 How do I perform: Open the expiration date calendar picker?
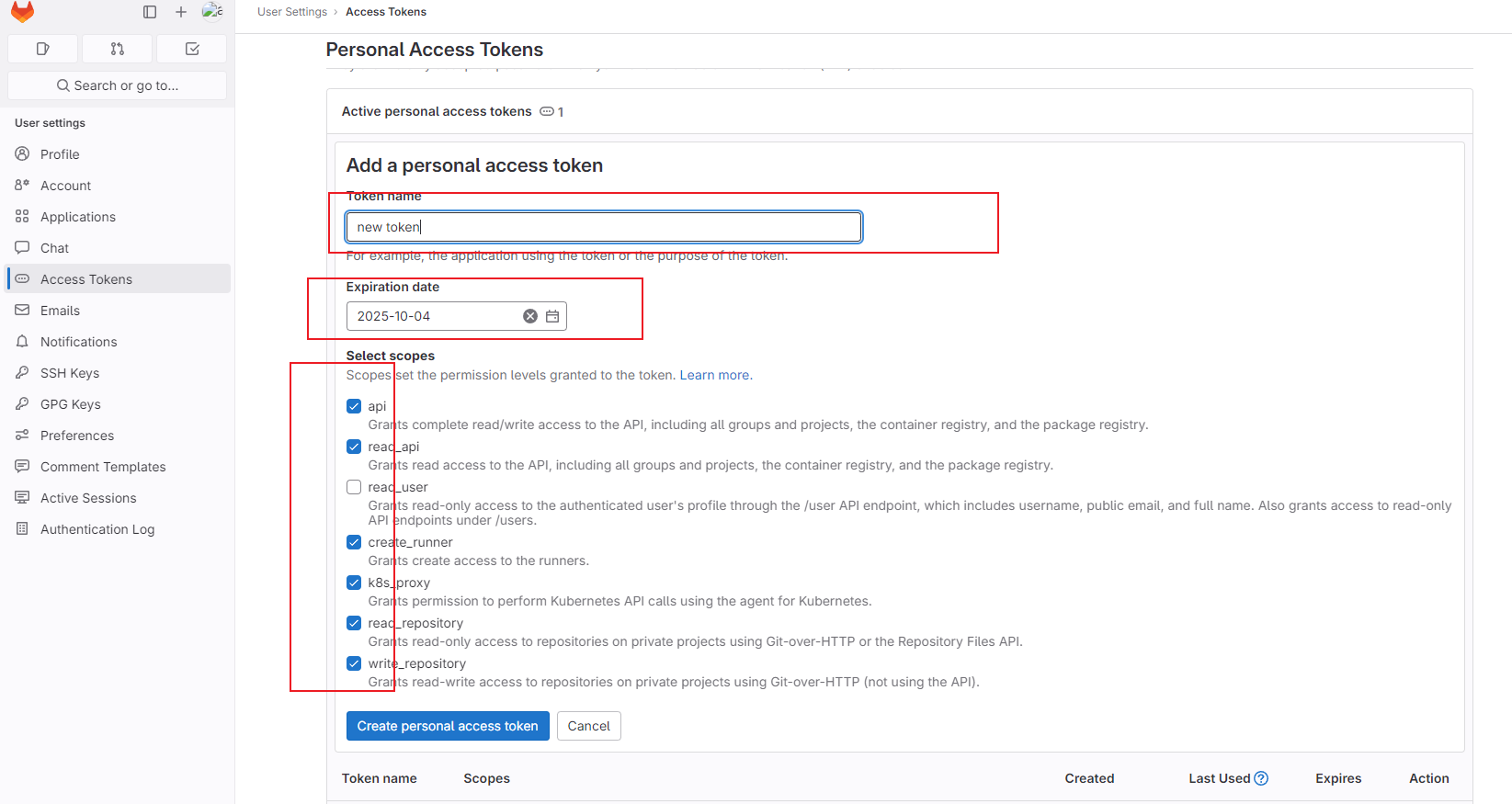tap(551, 315)
